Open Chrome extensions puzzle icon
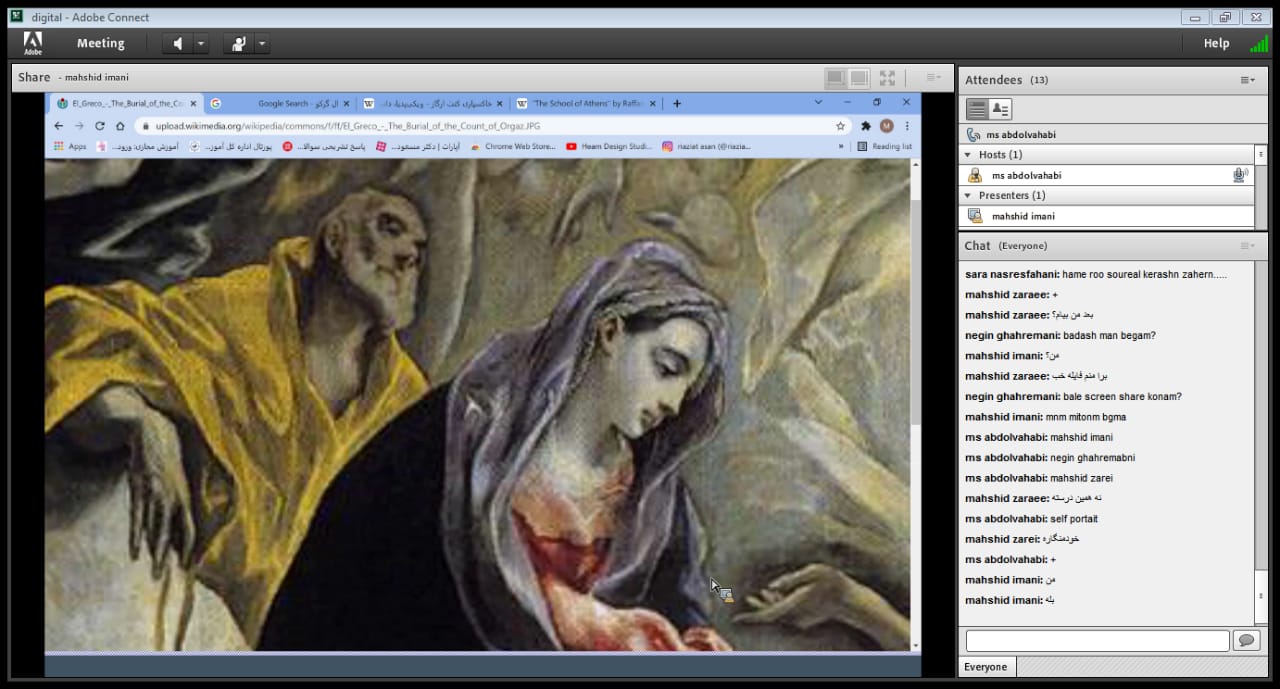The height and width of the screenshot is (689, 1280). coord(866,126)
